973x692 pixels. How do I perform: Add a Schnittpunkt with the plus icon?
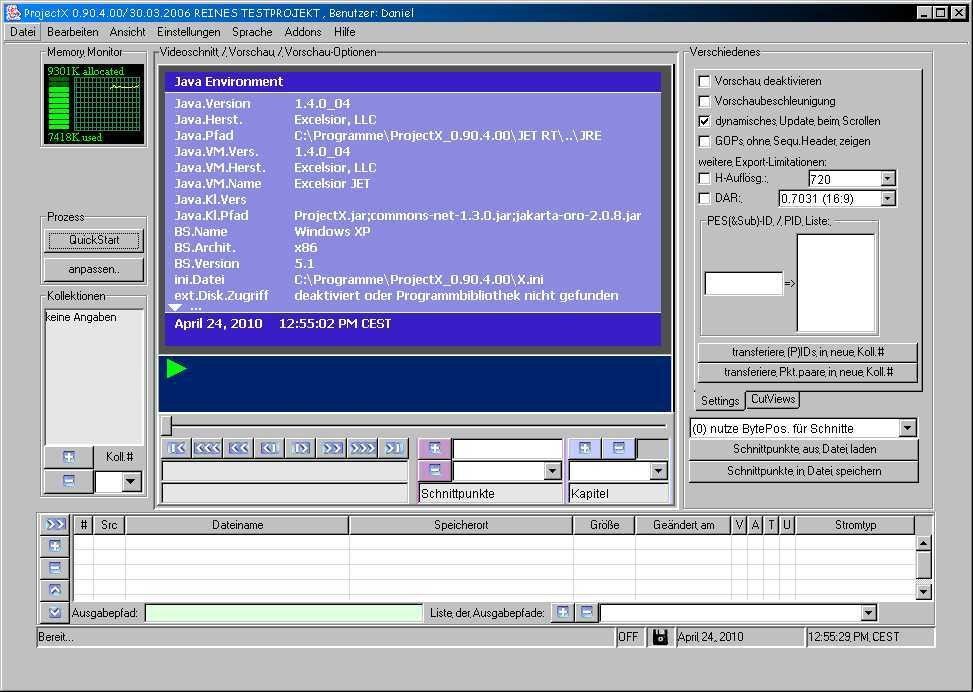tap(434, 446)
